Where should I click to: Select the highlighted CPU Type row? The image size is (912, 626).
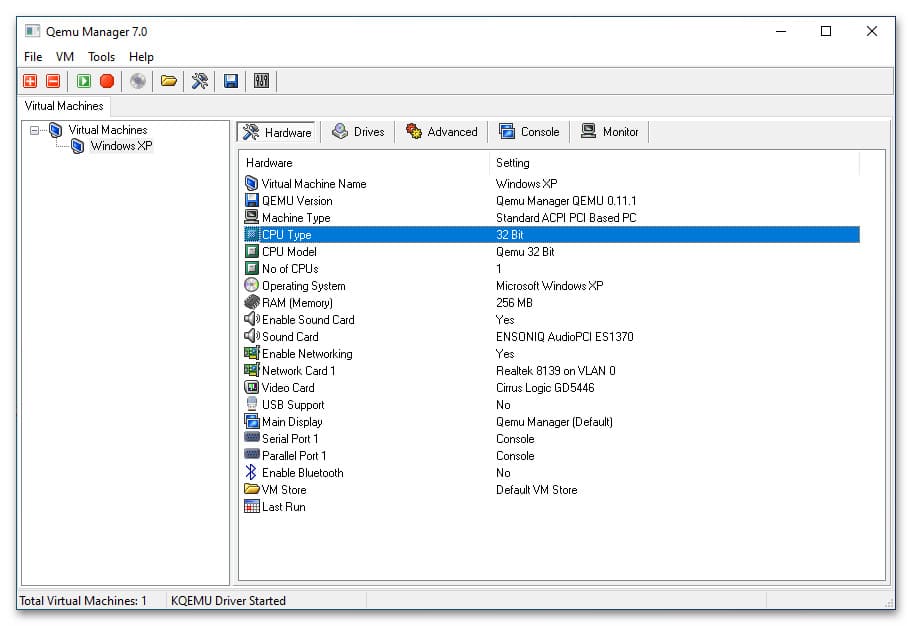pos(551,234)
